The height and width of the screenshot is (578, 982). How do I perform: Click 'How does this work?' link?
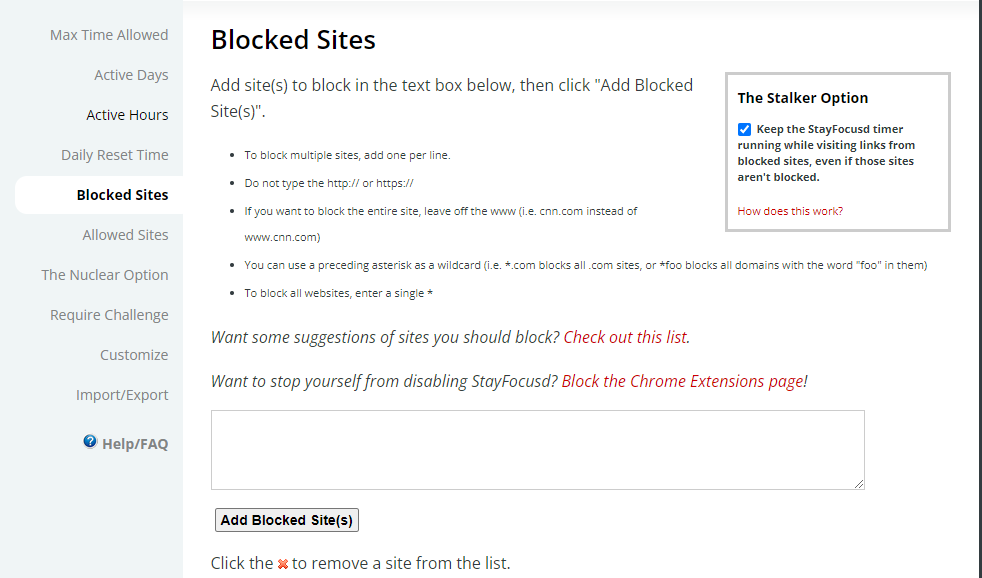pos(790,211)
